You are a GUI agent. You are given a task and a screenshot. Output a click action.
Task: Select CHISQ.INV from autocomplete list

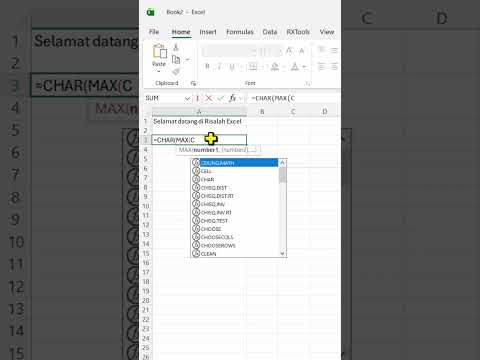click(x=235, y=204)
